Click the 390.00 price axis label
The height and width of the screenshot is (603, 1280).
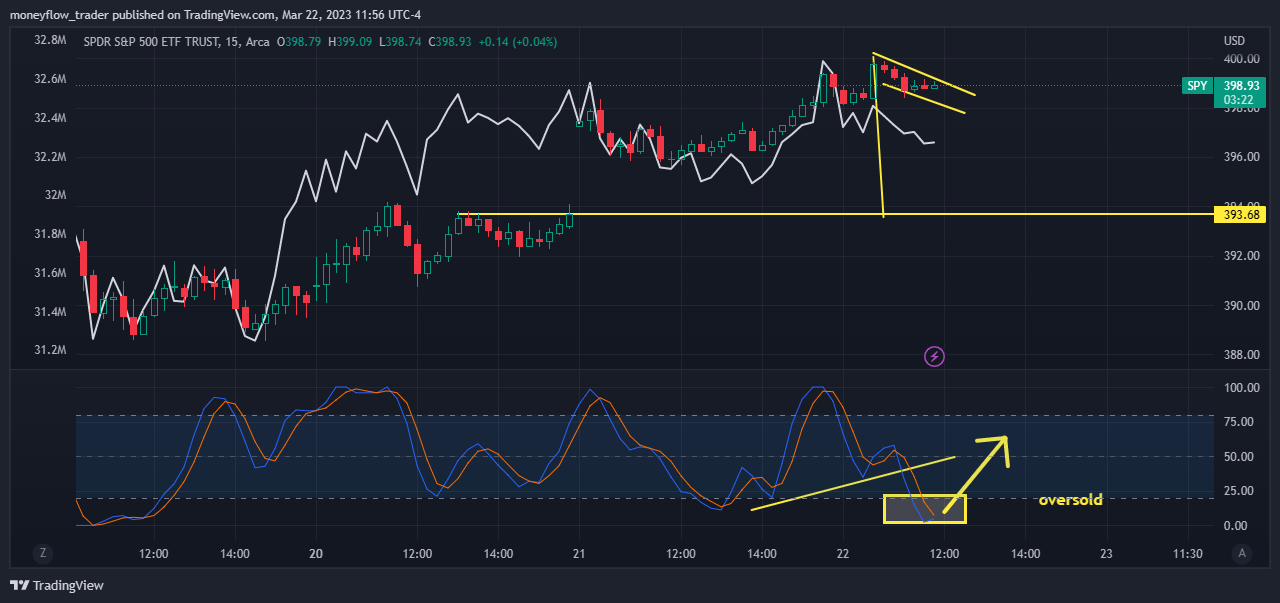1240,305
